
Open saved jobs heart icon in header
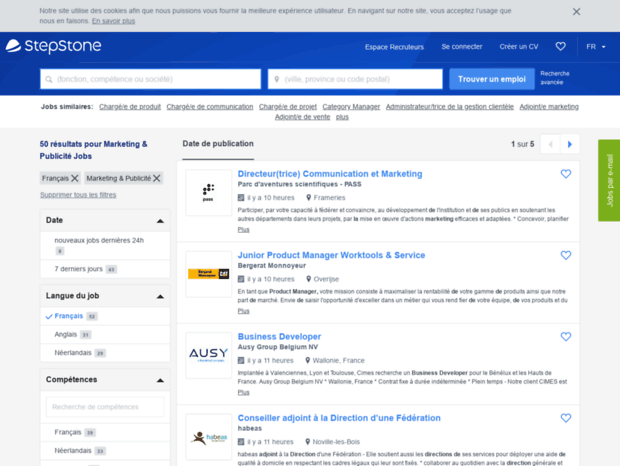point(560,47)
